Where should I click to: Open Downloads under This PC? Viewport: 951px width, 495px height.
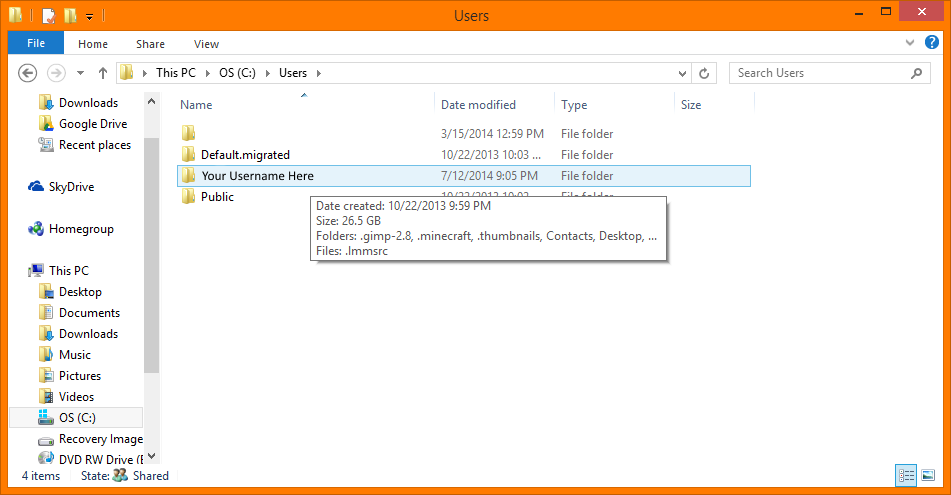[89, 334]
